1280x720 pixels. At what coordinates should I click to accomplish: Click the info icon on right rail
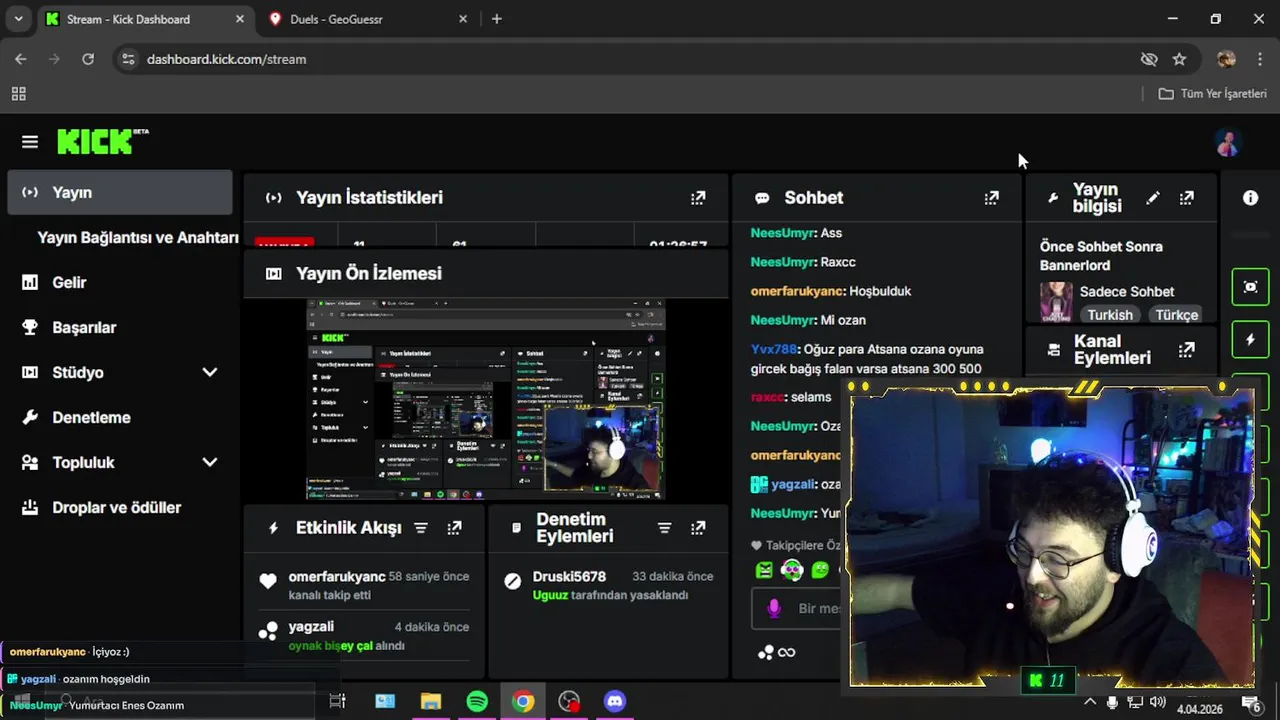(x=1250, y=198)
